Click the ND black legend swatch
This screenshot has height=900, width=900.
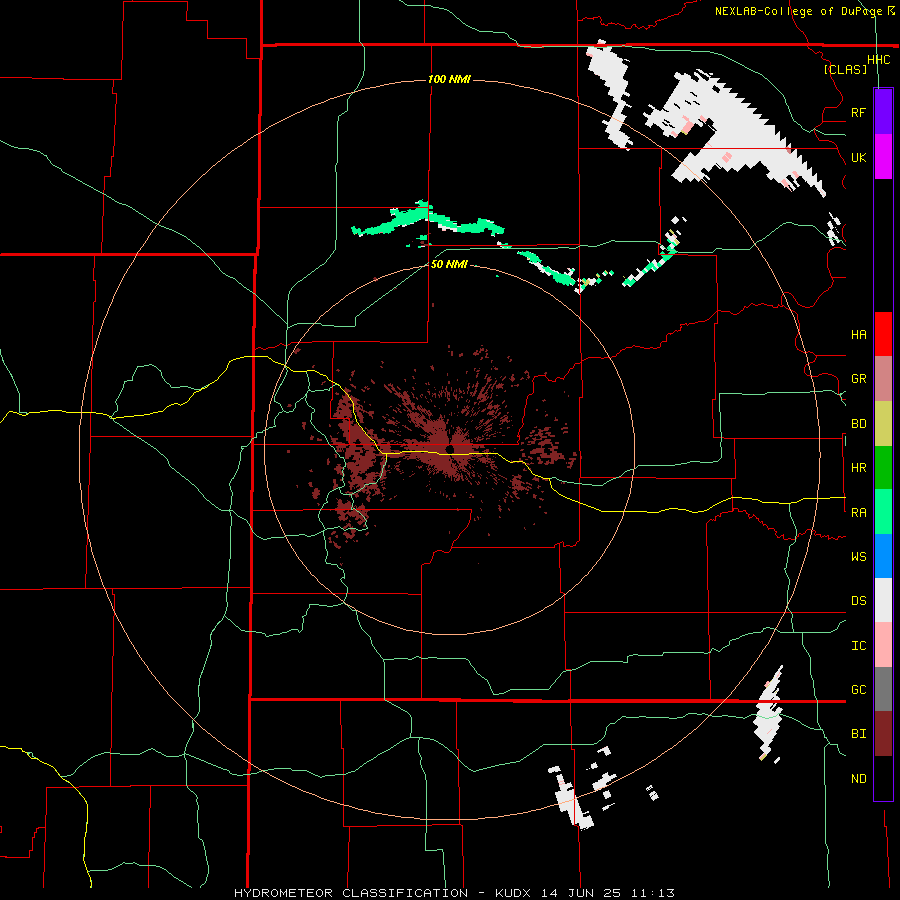coord(883,778)
